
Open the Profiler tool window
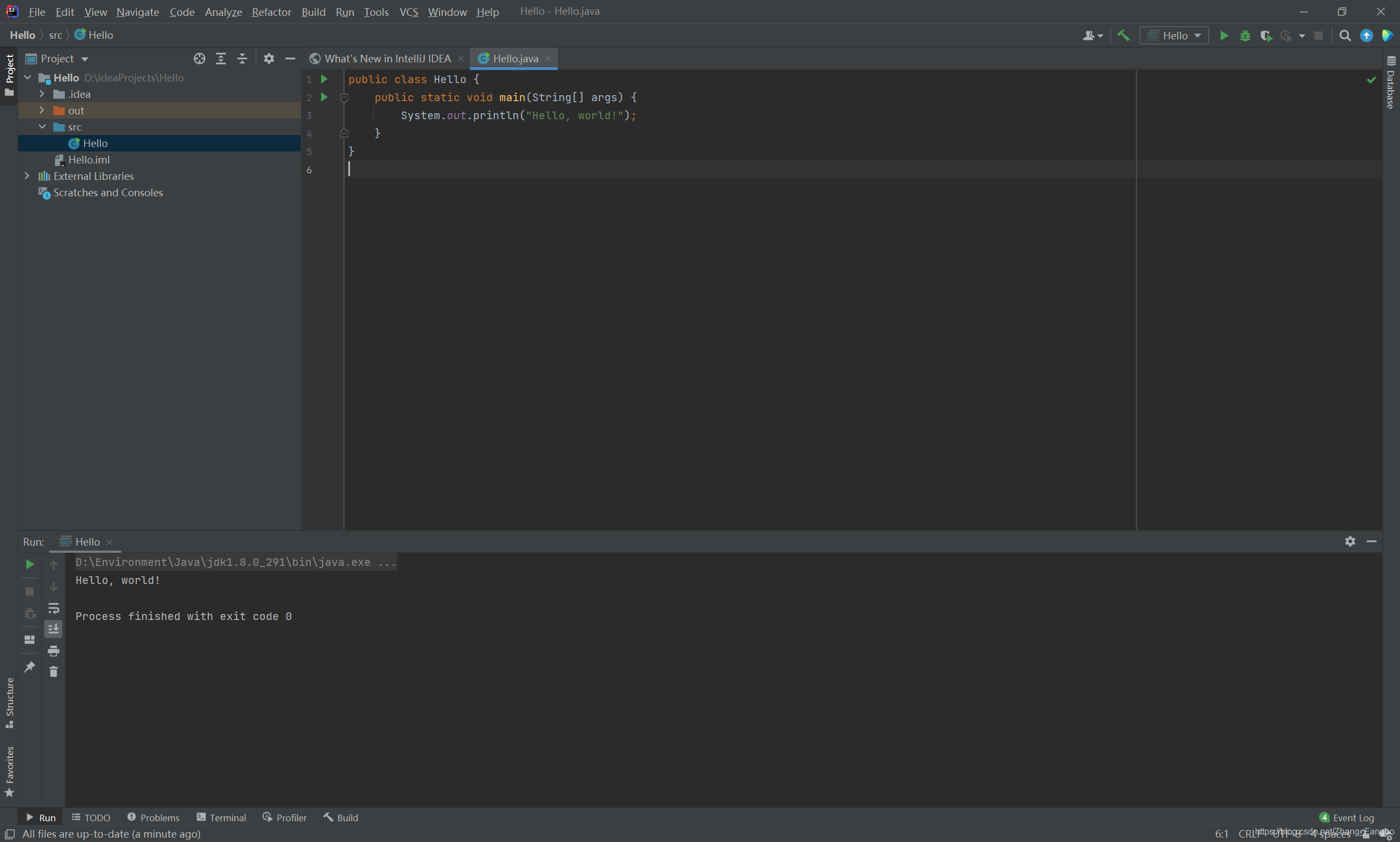click(285, 817)
